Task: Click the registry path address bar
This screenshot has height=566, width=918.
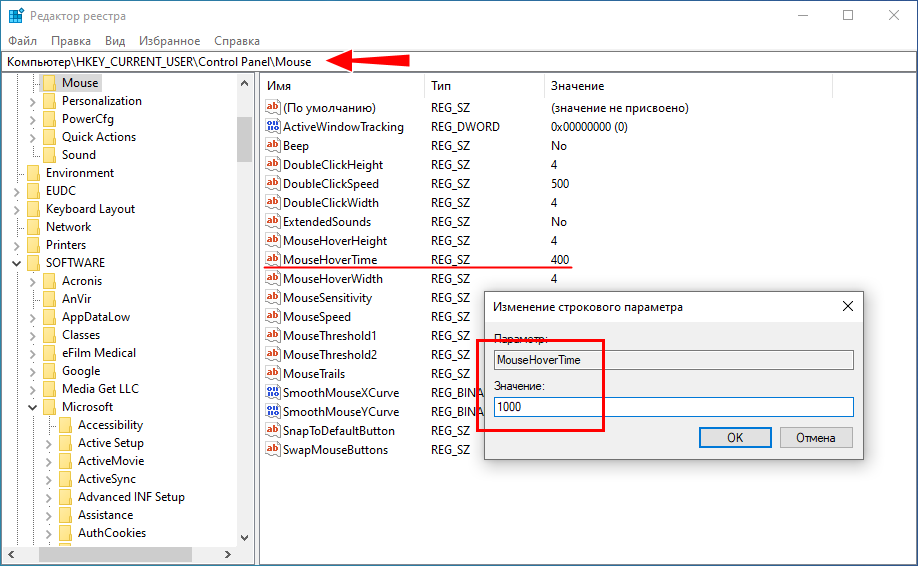Action: [x=458, y=61]
